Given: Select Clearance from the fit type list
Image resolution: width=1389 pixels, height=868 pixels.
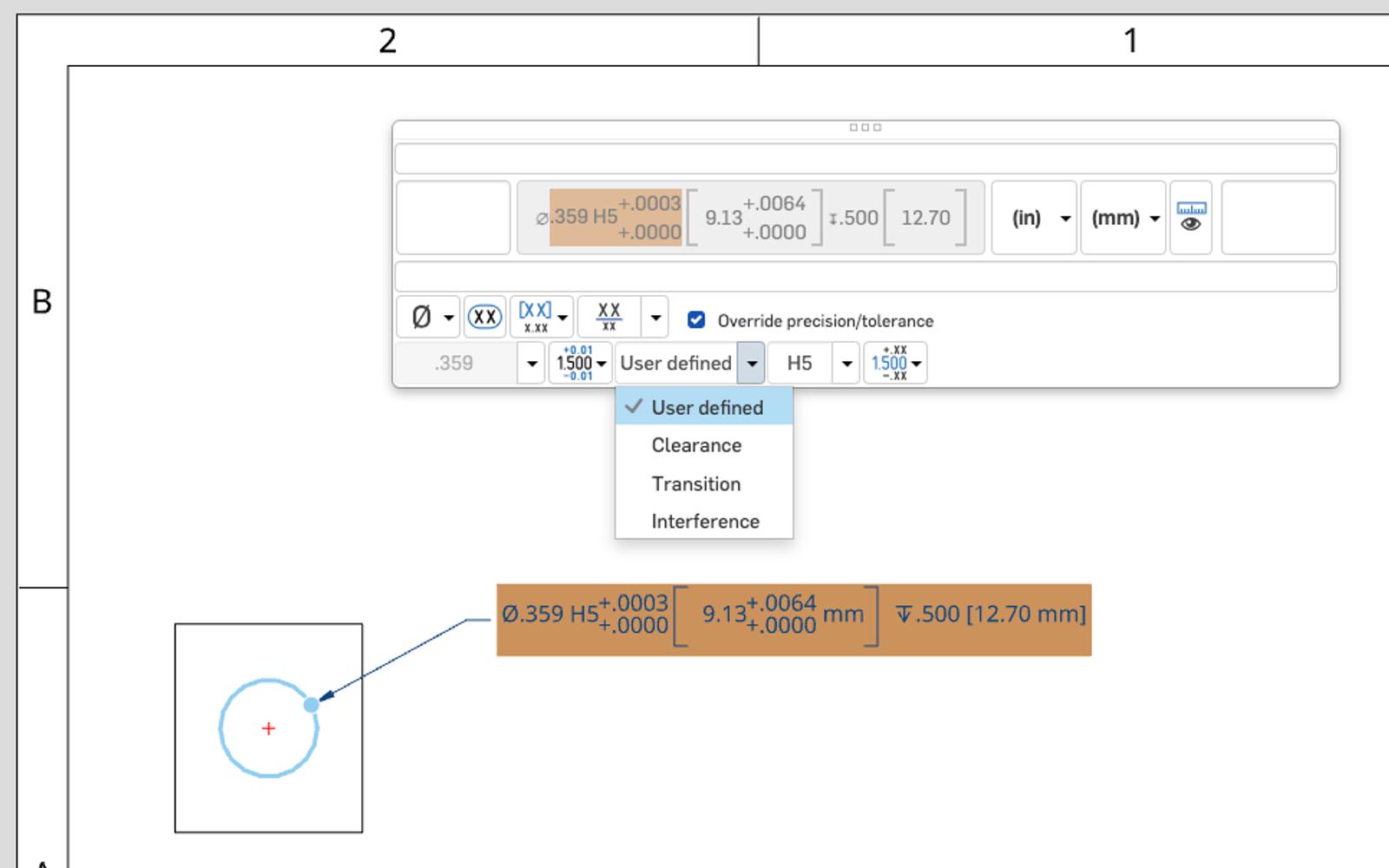Looking at the screenshot, I should click(x=696, y=445).
